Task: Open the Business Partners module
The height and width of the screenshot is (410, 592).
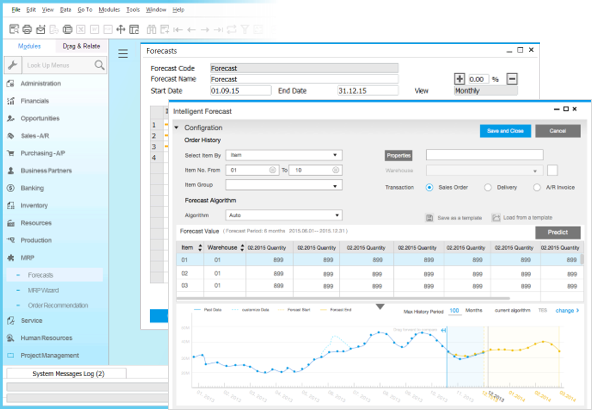Action: click(46, 171)
